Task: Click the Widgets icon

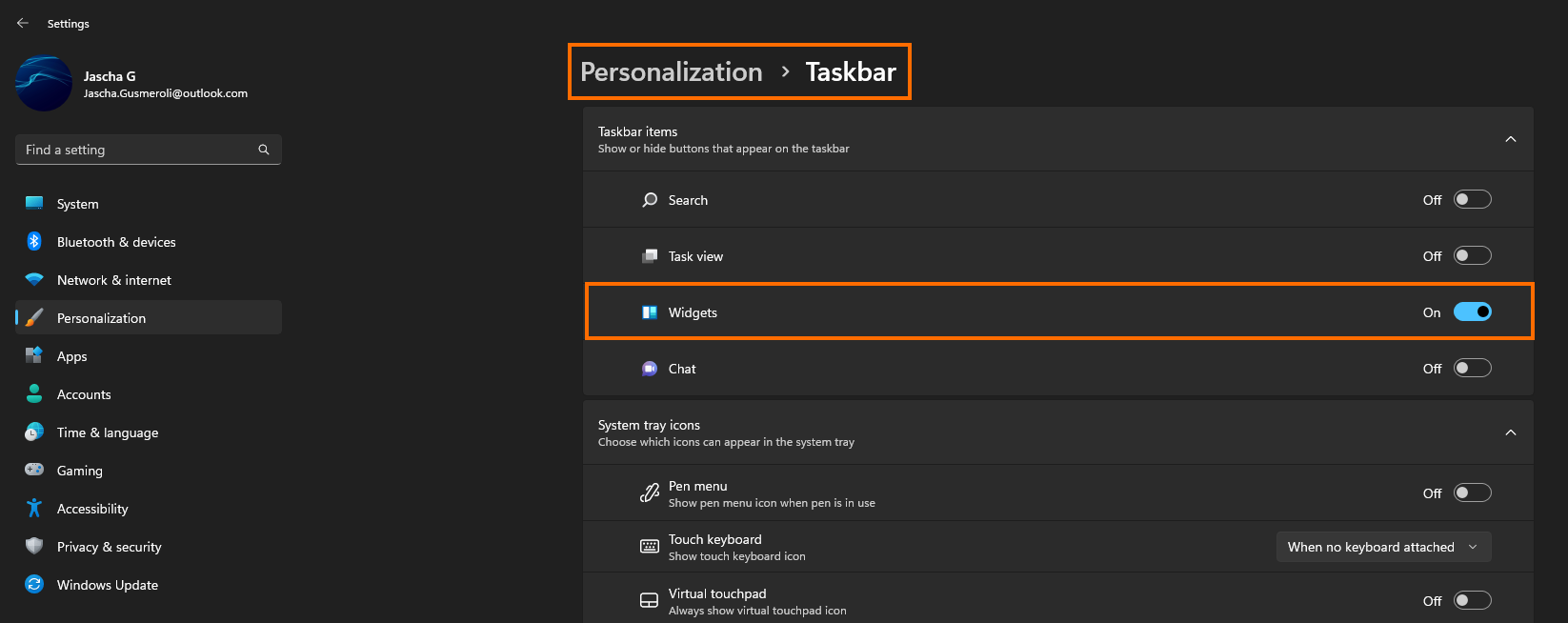Action: (650, 311)
